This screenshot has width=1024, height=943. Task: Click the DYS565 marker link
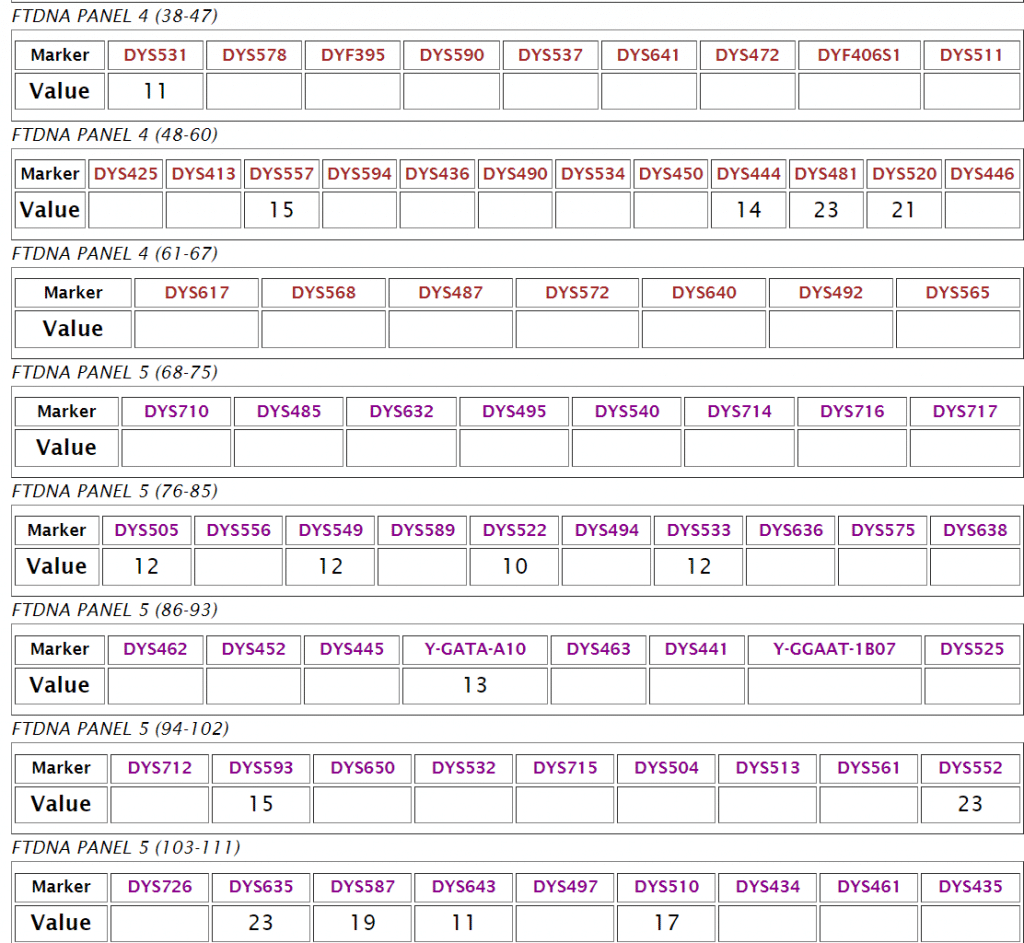pos(957,293)
